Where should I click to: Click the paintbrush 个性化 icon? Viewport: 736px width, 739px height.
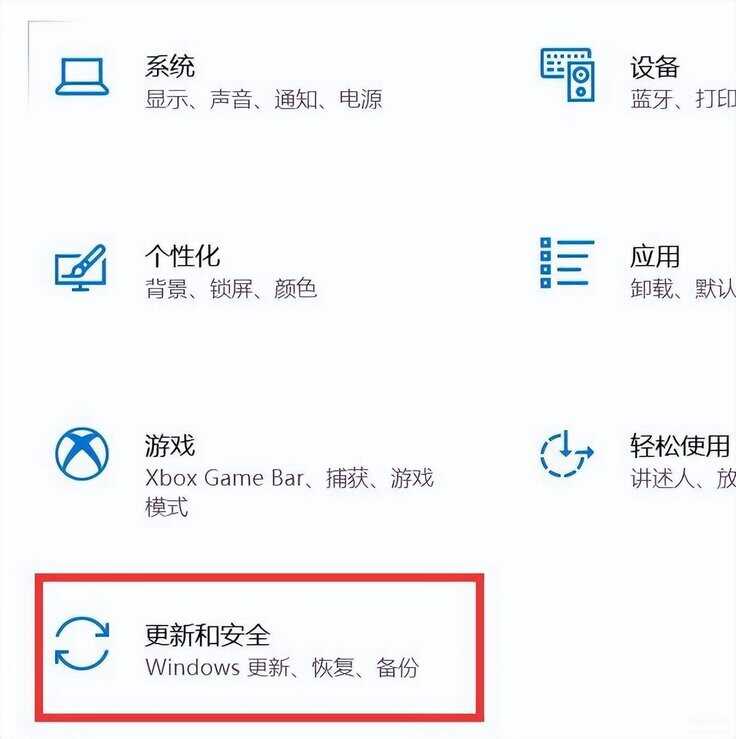tap(81, 267)
